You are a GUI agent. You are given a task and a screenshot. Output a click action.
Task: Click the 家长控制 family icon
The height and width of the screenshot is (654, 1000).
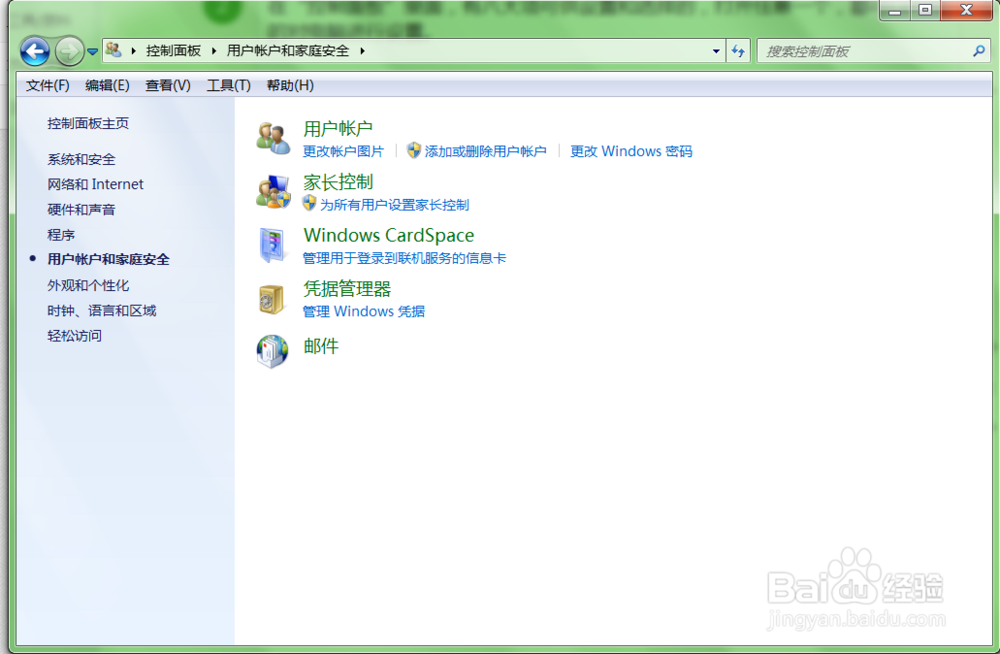[x=273, y=192]
